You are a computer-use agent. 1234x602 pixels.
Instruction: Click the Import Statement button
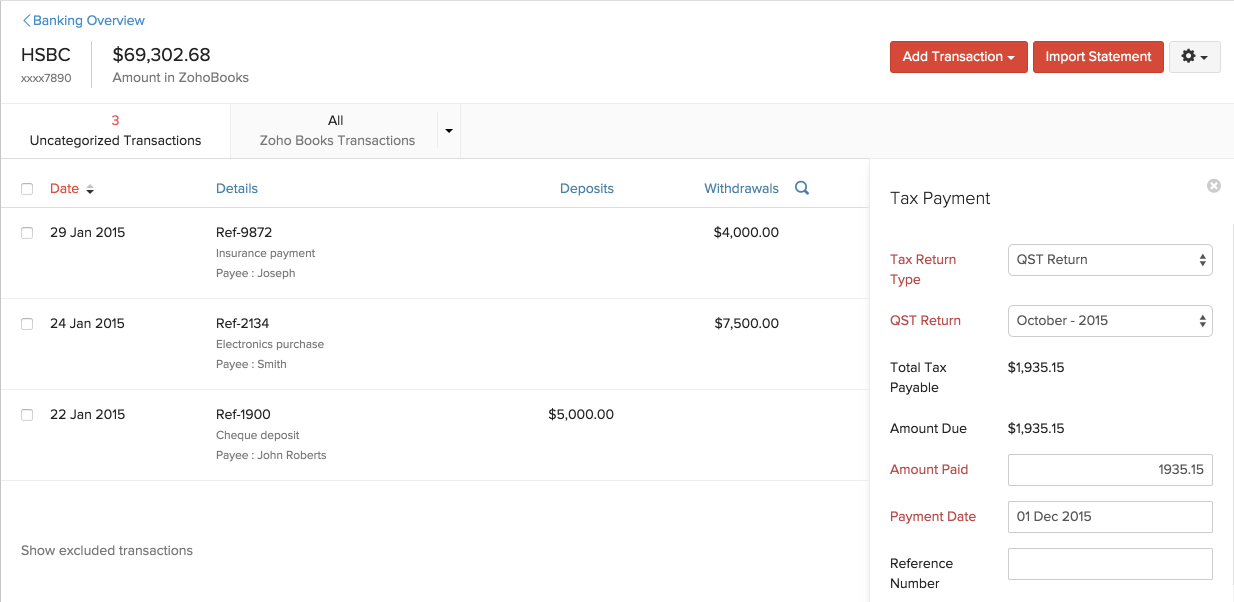tap(1098, 57)
